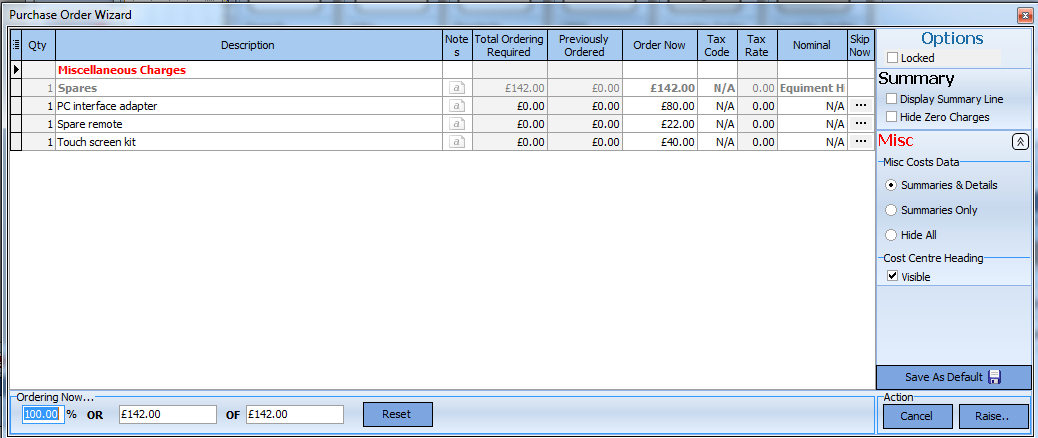This screenshot has width=1038, height=438.
Task: Click ellipsis button for Spare remote row
Action: pyautogui.click(x=860, y=124)
